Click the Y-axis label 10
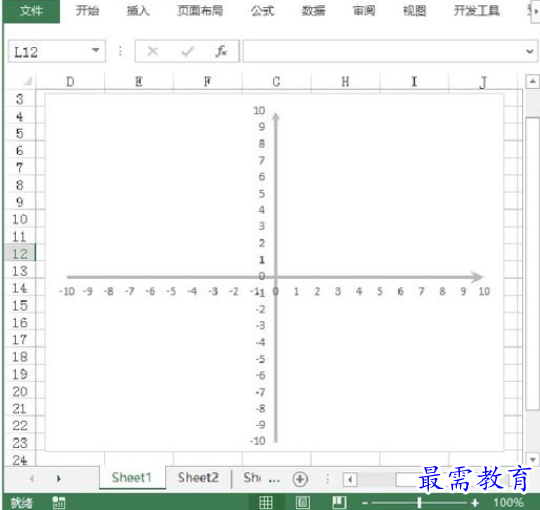This screenshot has width=540, height=510. [x=259, y=111]
